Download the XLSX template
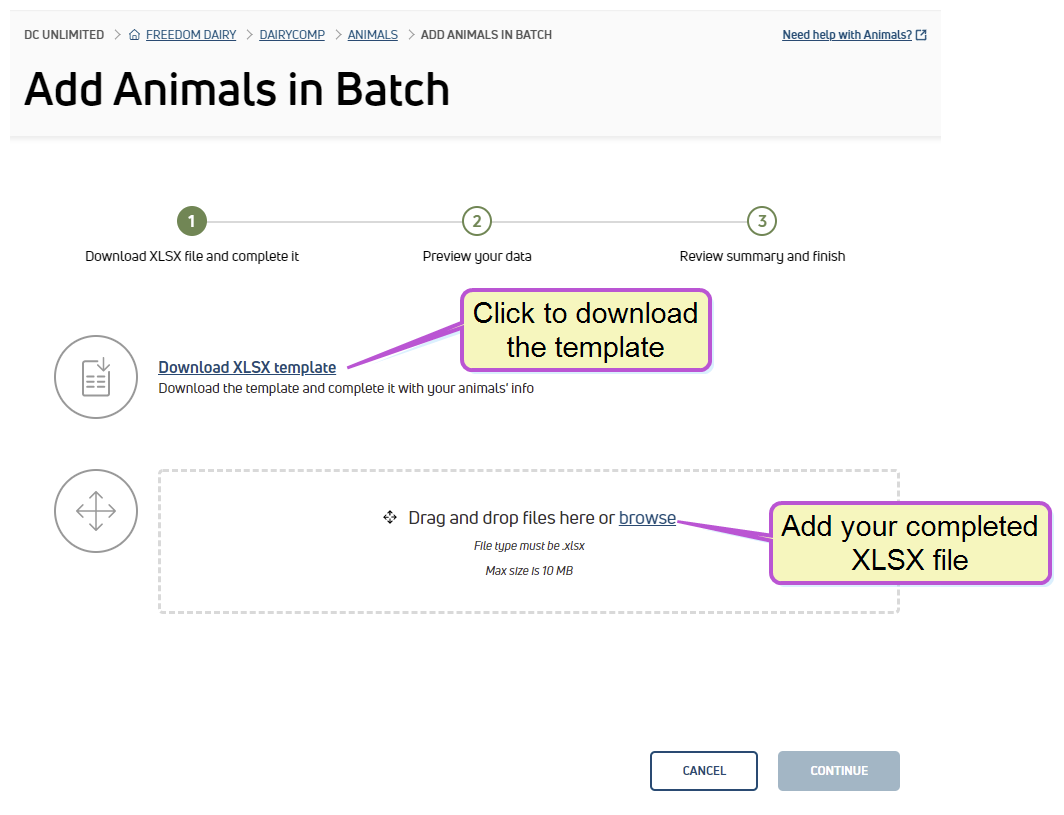 pyautogui.click(x=247, y=367)
